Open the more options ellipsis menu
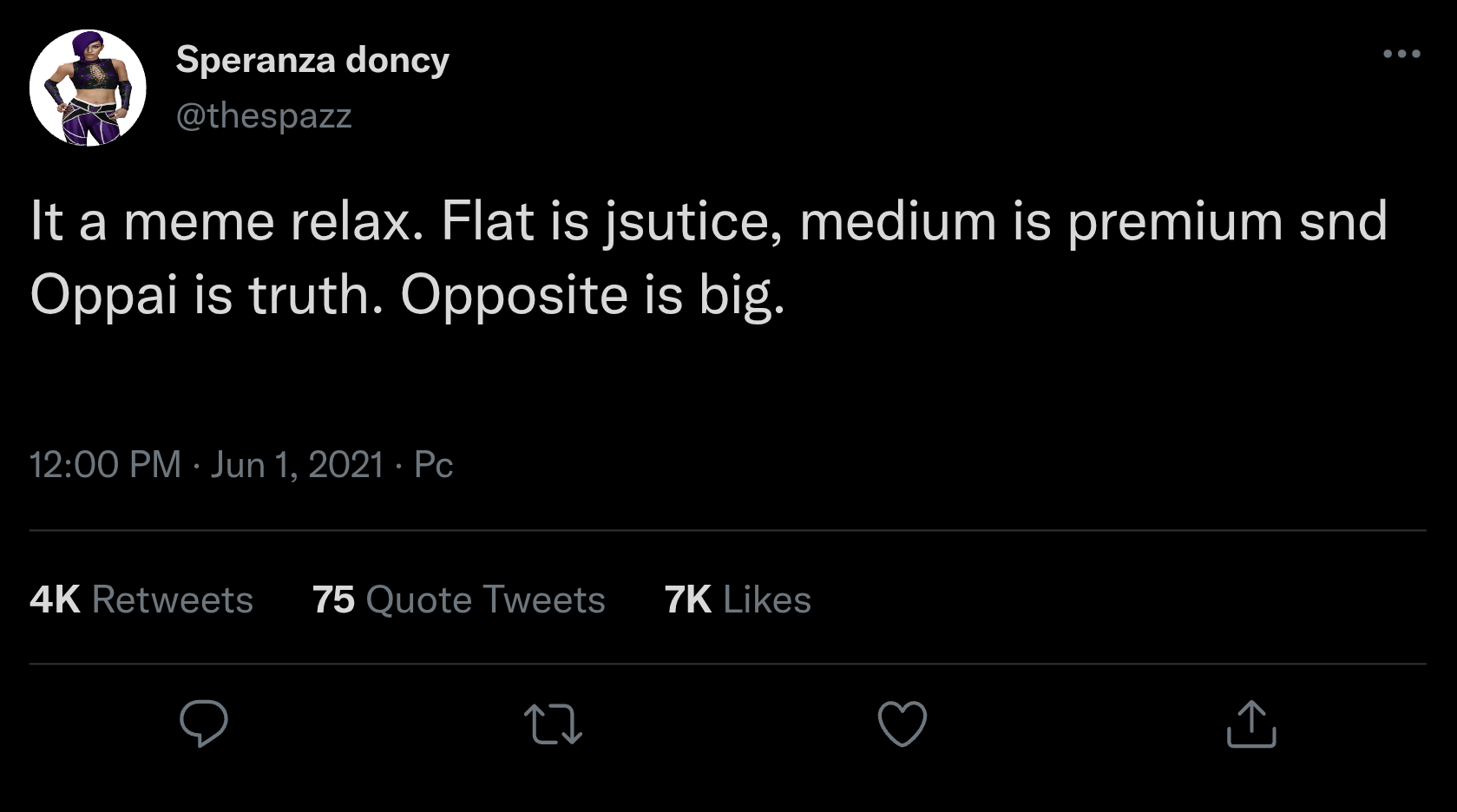This screenshot has width=1457, height=812. [x=1401, y=54]
